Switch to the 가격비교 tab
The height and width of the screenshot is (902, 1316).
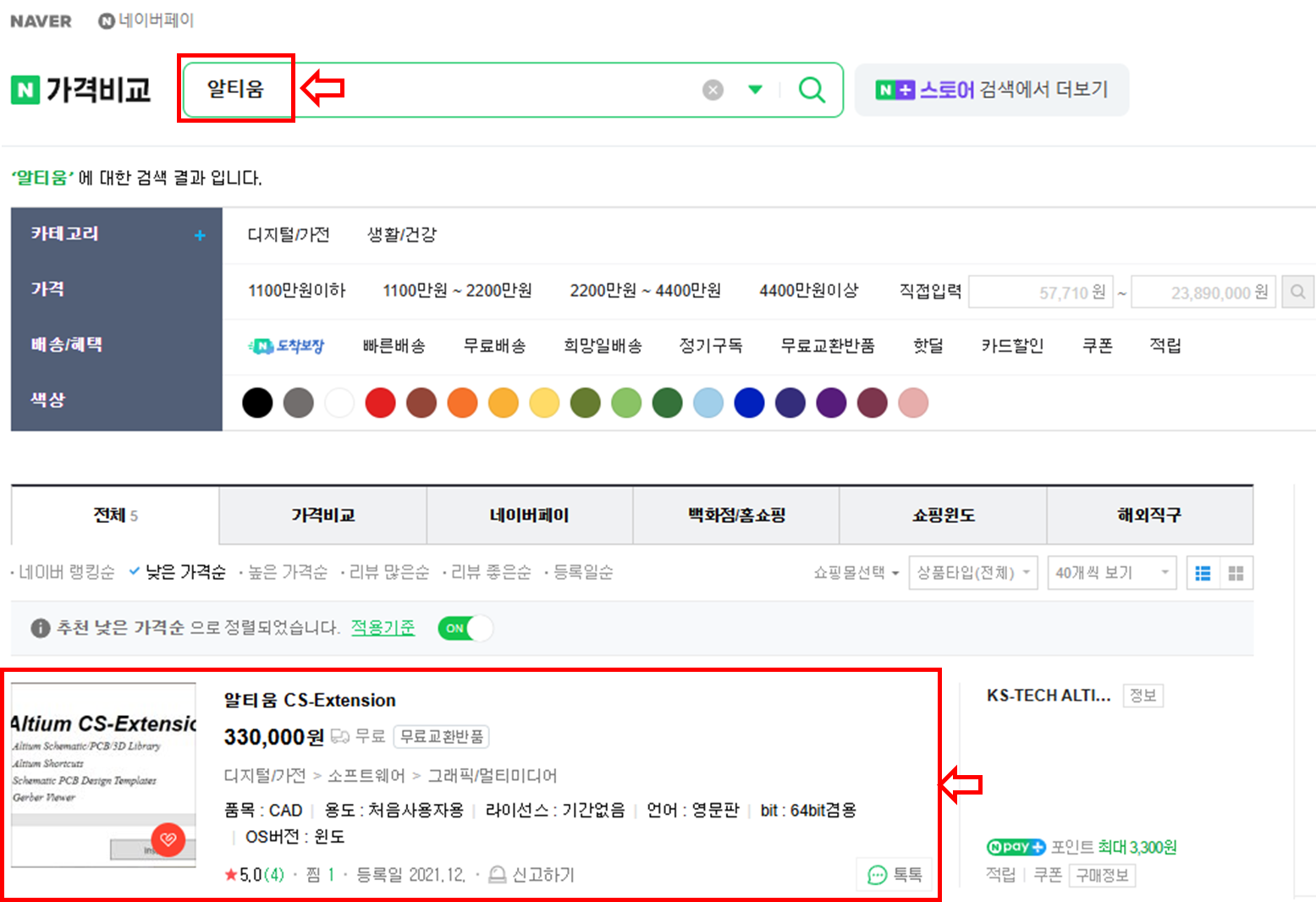point(323,515)
